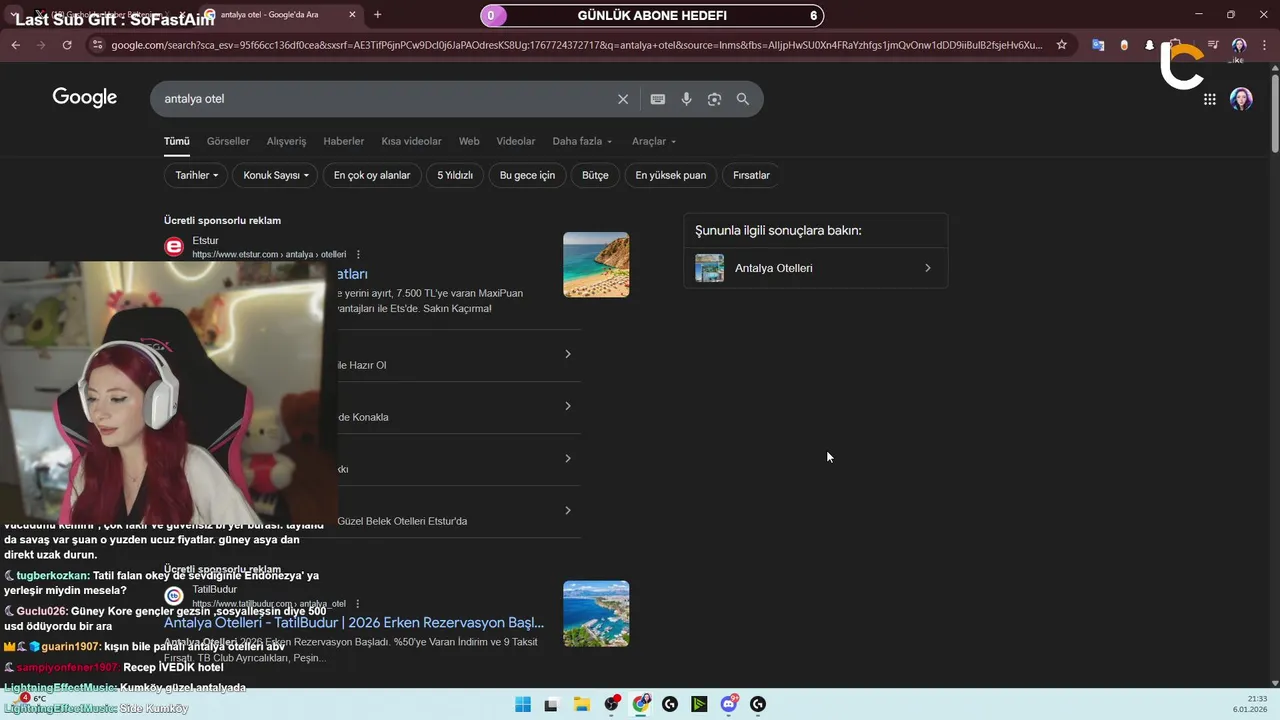Go to Google home via the logo

(85, 97)
